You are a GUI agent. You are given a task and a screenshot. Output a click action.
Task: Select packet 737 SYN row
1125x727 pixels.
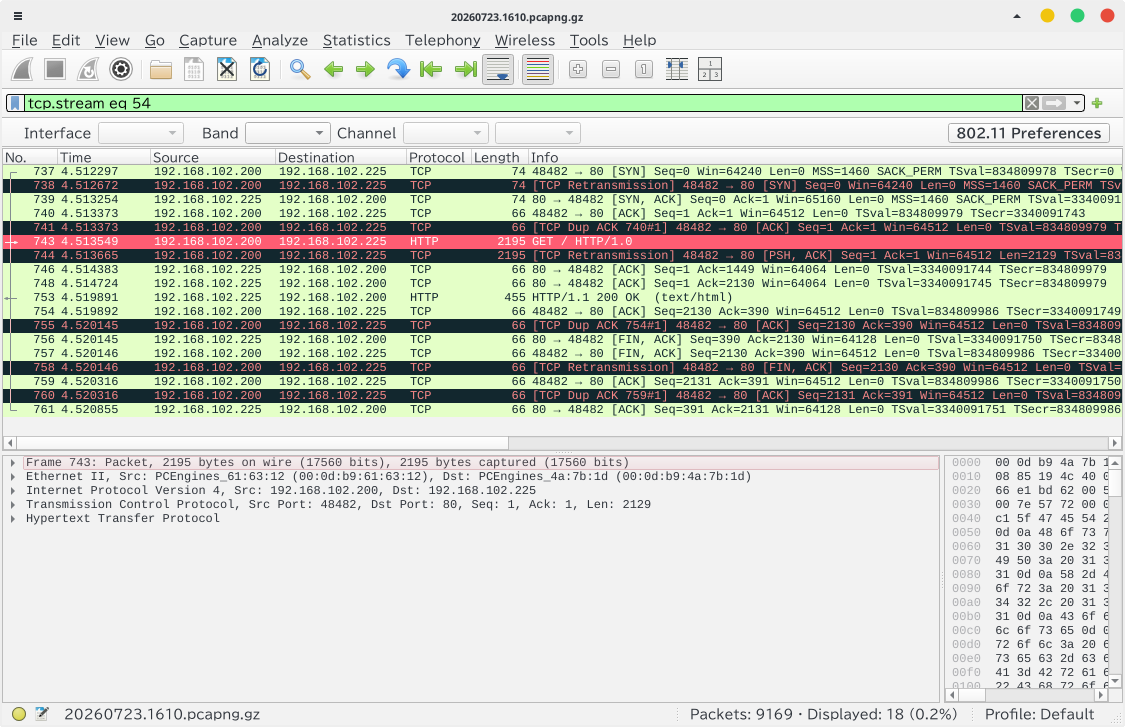[562, 172]
